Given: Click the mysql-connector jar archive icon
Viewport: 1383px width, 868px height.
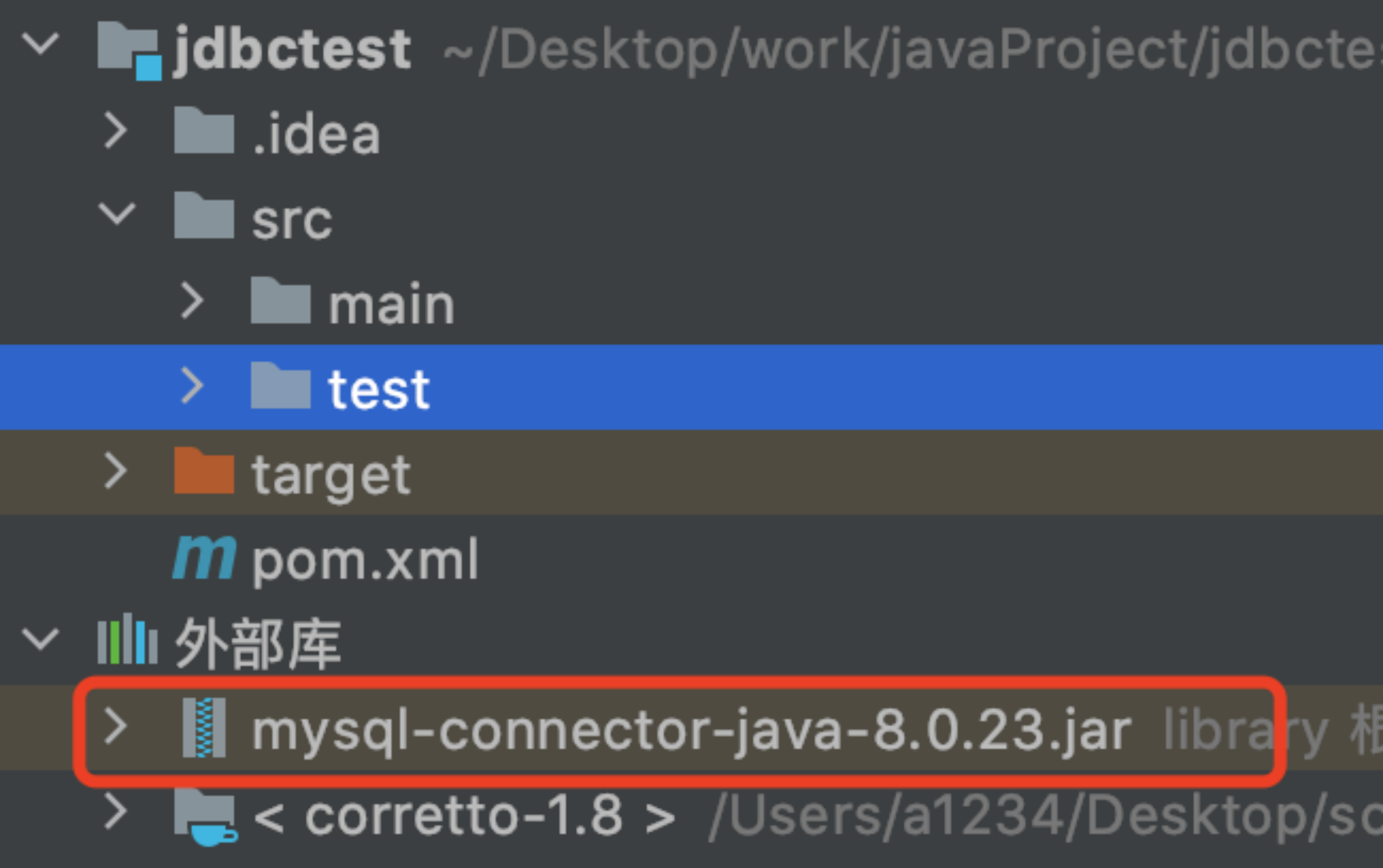Looking at the screenshot, I should [204, 728].
